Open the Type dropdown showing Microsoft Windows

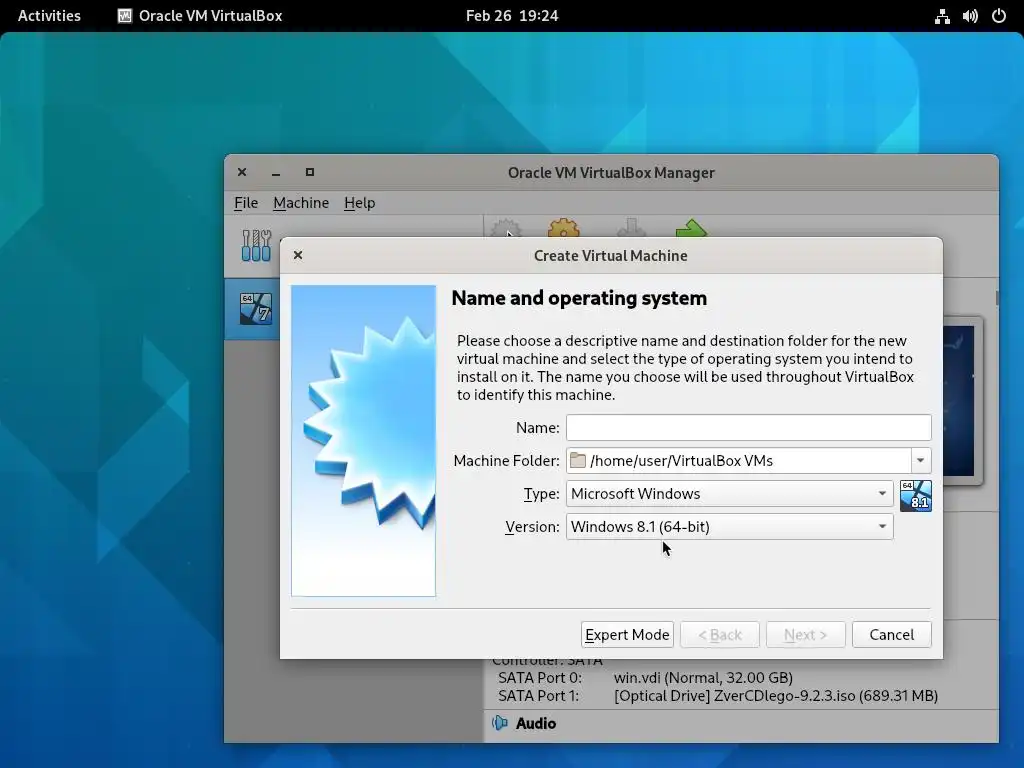tap(729, 494)
